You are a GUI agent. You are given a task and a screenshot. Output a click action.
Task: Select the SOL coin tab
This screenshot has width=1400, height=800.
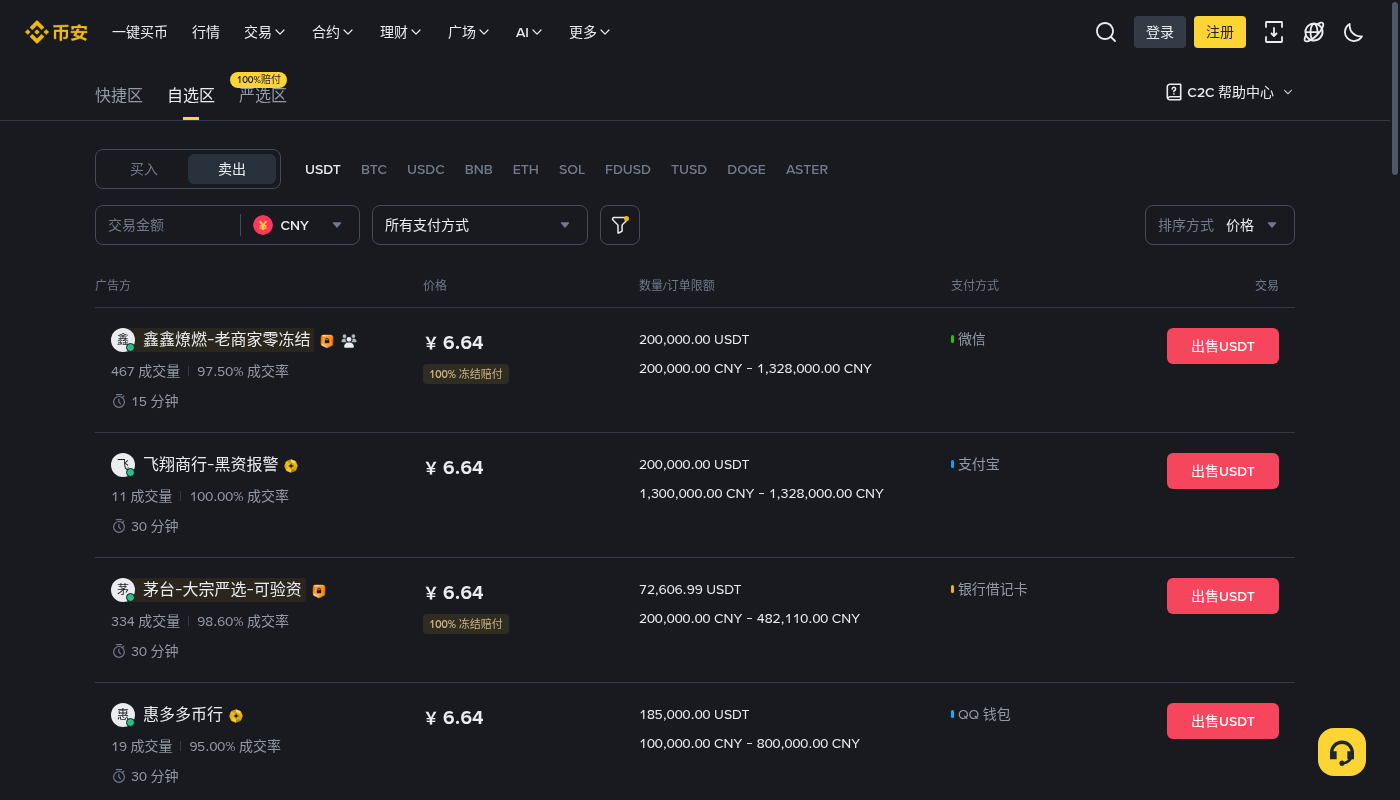coord(572,169)
